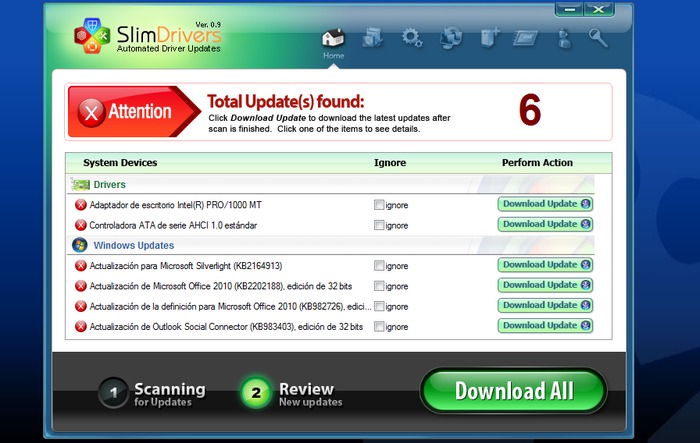Download Update for Silverlight KB2164913
The width and height of the screenshot is (700, 443).
tap(546, 265)
